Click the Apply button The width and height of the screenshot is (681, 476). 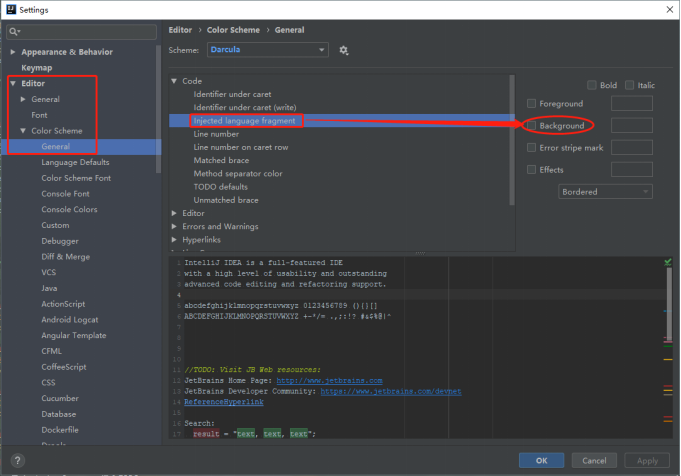(647, 460)
